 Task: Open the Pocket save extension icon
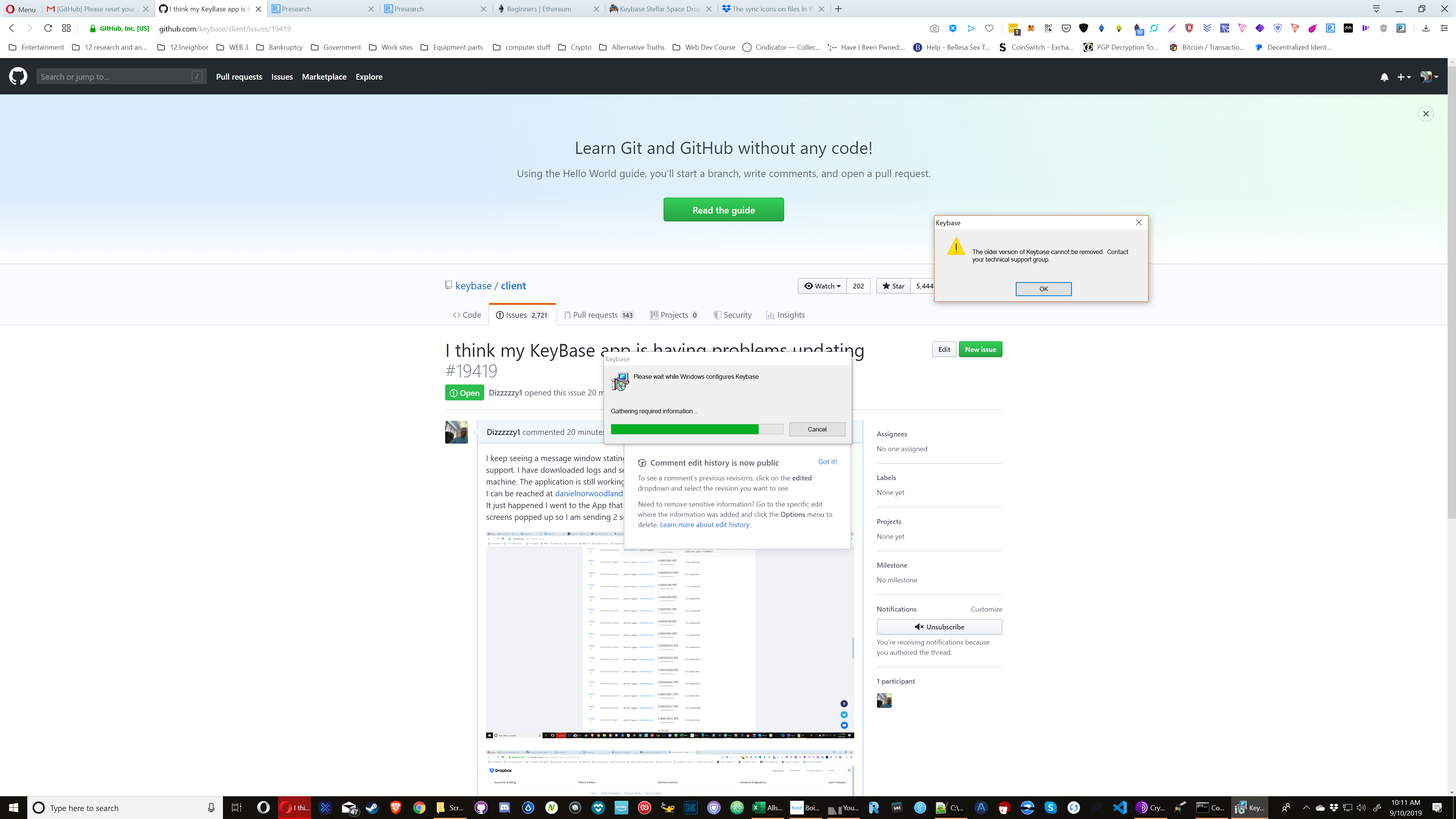coord(1066,28)
